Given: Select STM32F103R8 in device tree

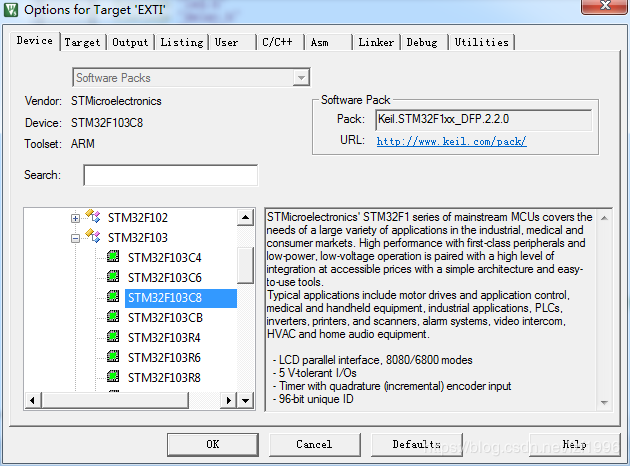Looking at the screenshot, I should click(164, 378).
